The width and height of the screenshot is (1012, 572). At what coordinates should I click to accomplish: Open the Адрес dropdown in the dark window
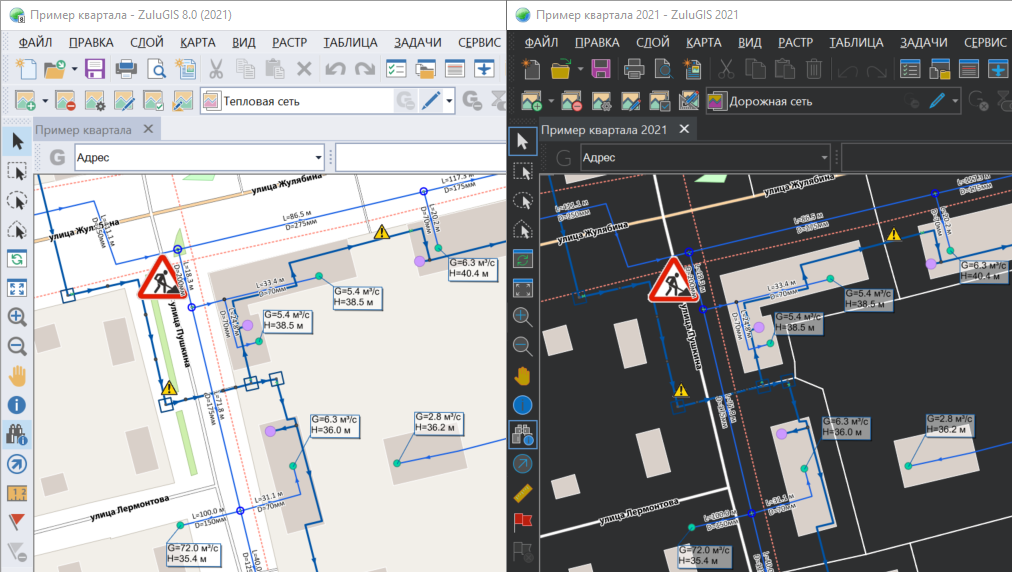(824, 157)
